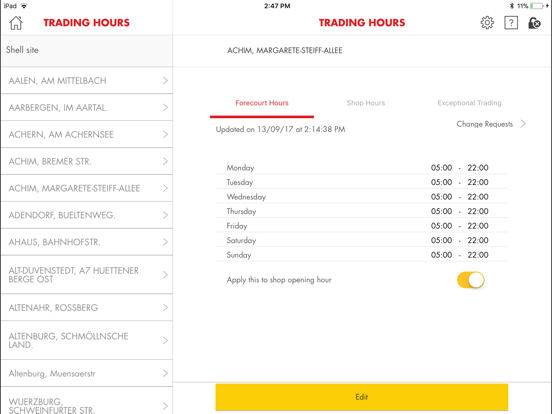Select ACHIM, BREMER STR. site text

(50, 161)
